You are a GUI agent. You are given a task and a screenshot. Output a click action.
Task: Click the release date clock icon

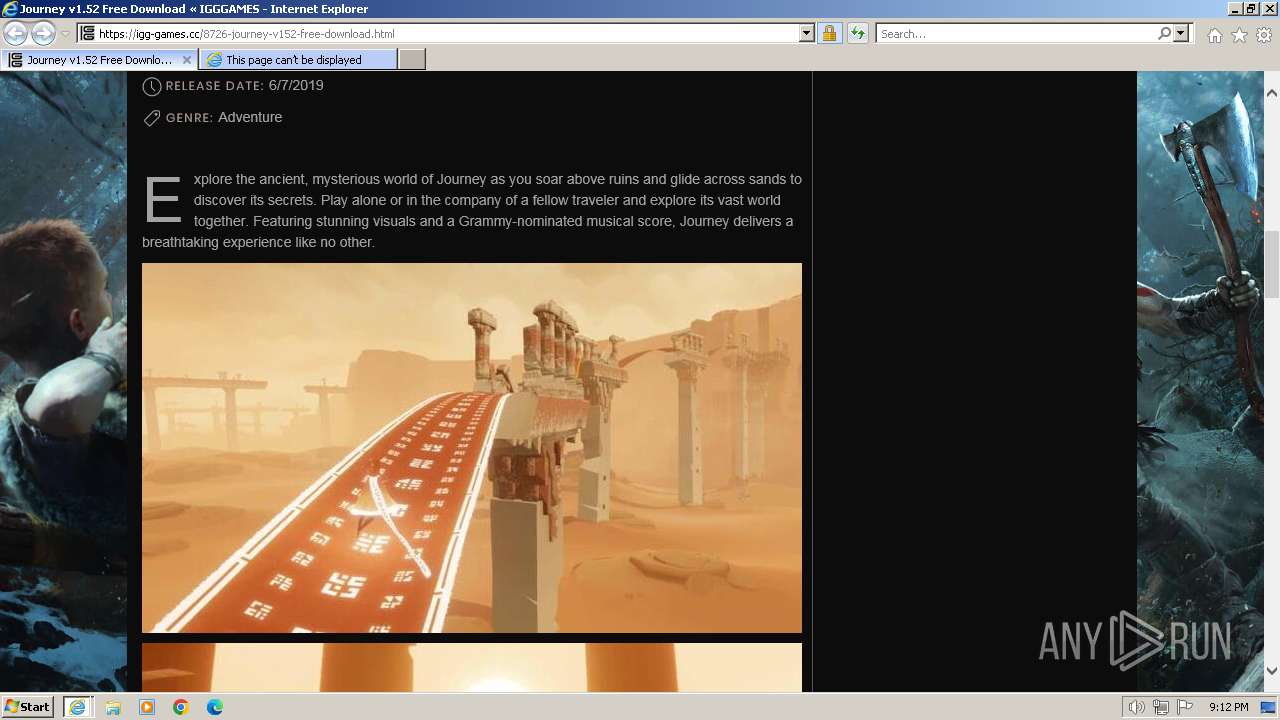152,86
